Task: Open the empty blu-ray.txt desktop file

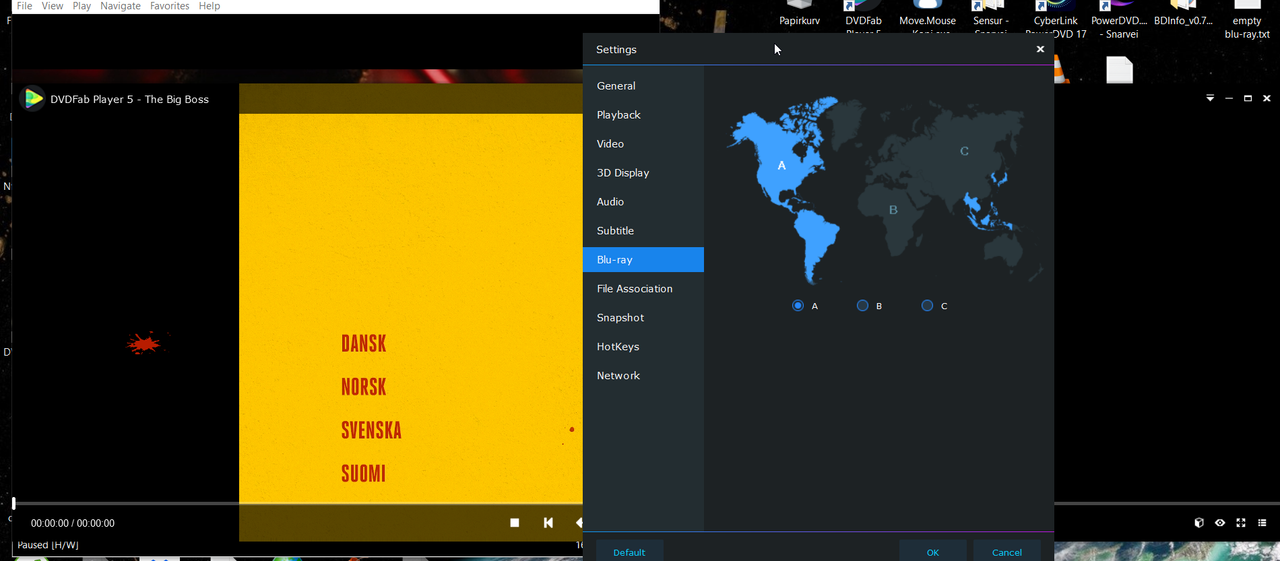Action: pyautogui.click(x=1247, y=20)
